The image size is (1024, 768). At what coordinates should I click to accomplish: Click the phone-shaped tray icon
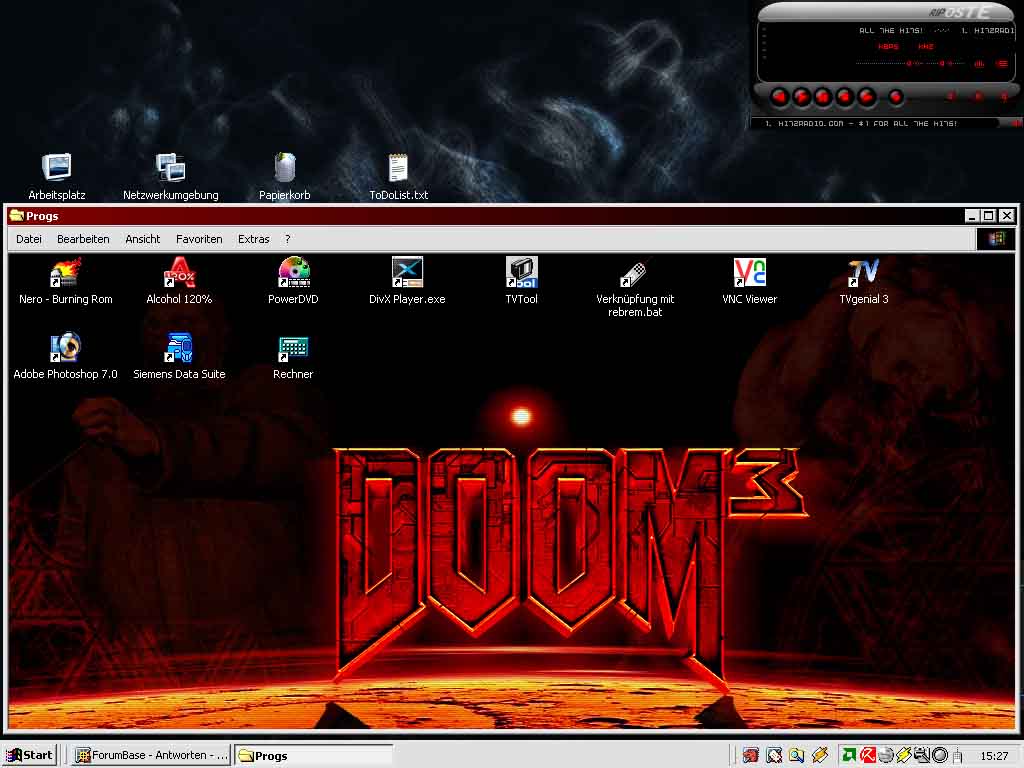click(x=957, y=757)
